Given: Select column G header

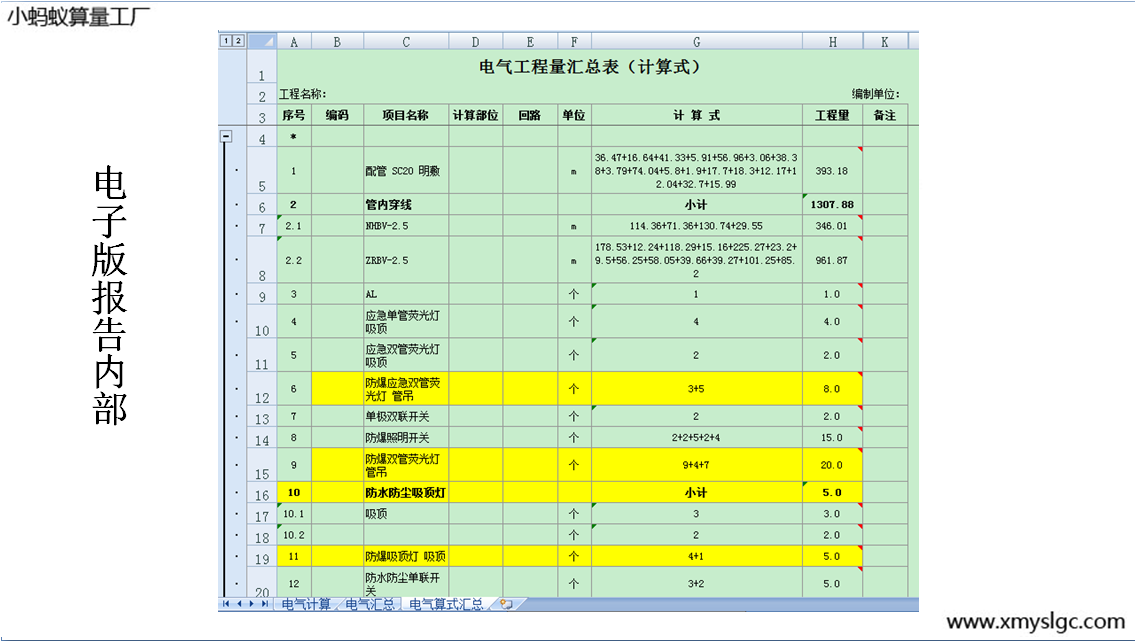Looking at the screenshot, I should 696,41.
